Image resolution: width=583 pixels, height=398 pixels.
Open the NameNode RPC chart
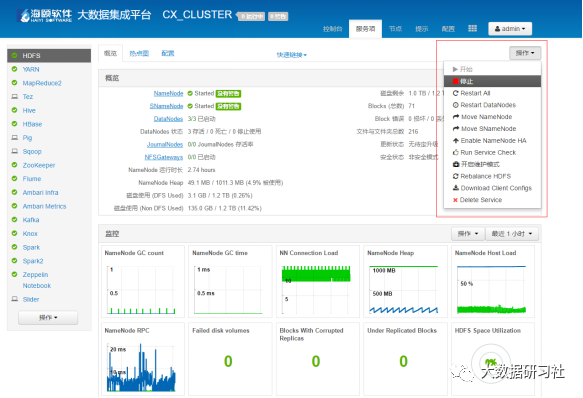pyautogui.click(x=142, y=359)
